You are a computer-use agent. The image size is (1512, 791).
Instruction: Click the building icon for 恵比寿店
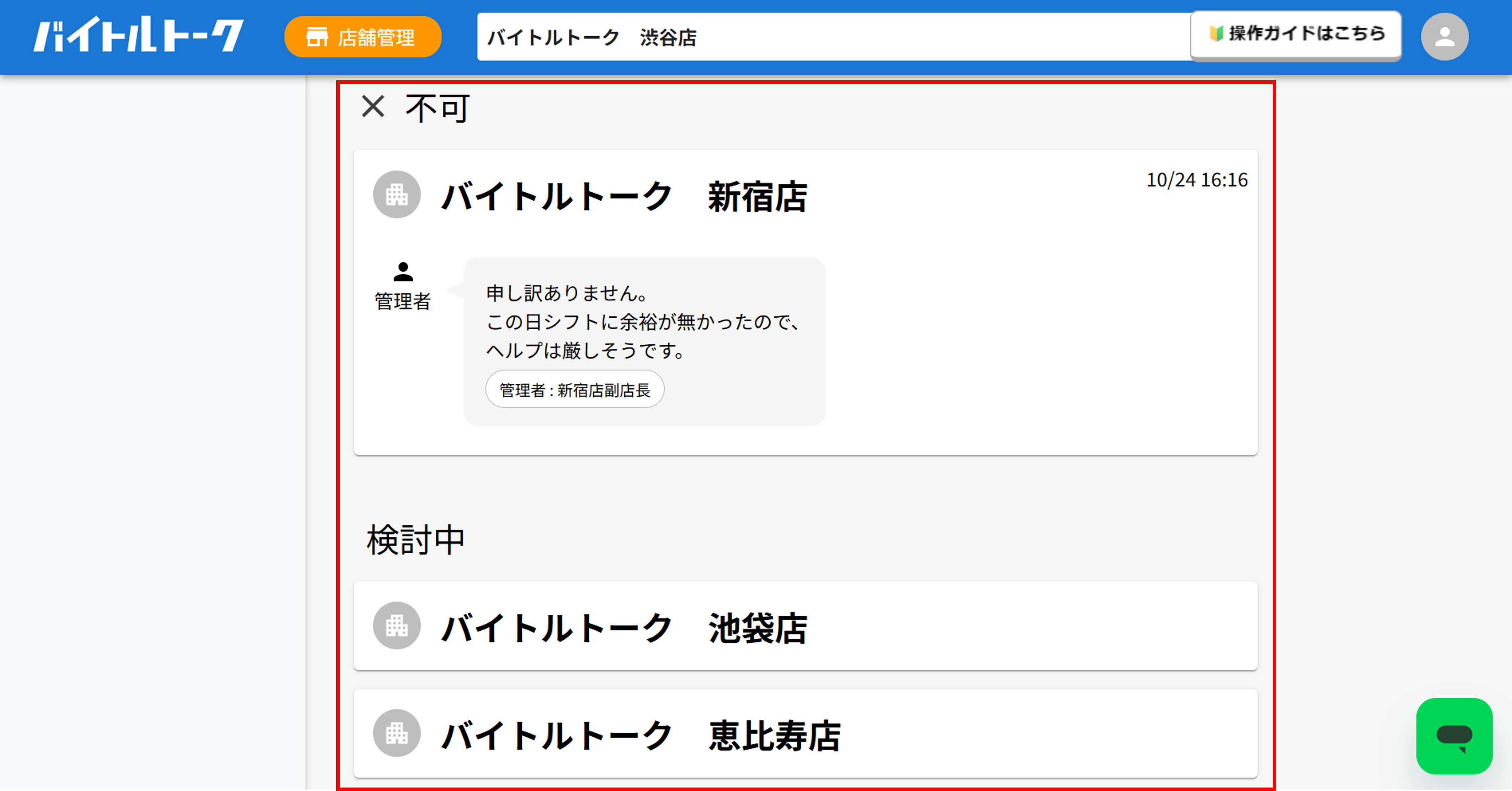(x=397, y=733)
